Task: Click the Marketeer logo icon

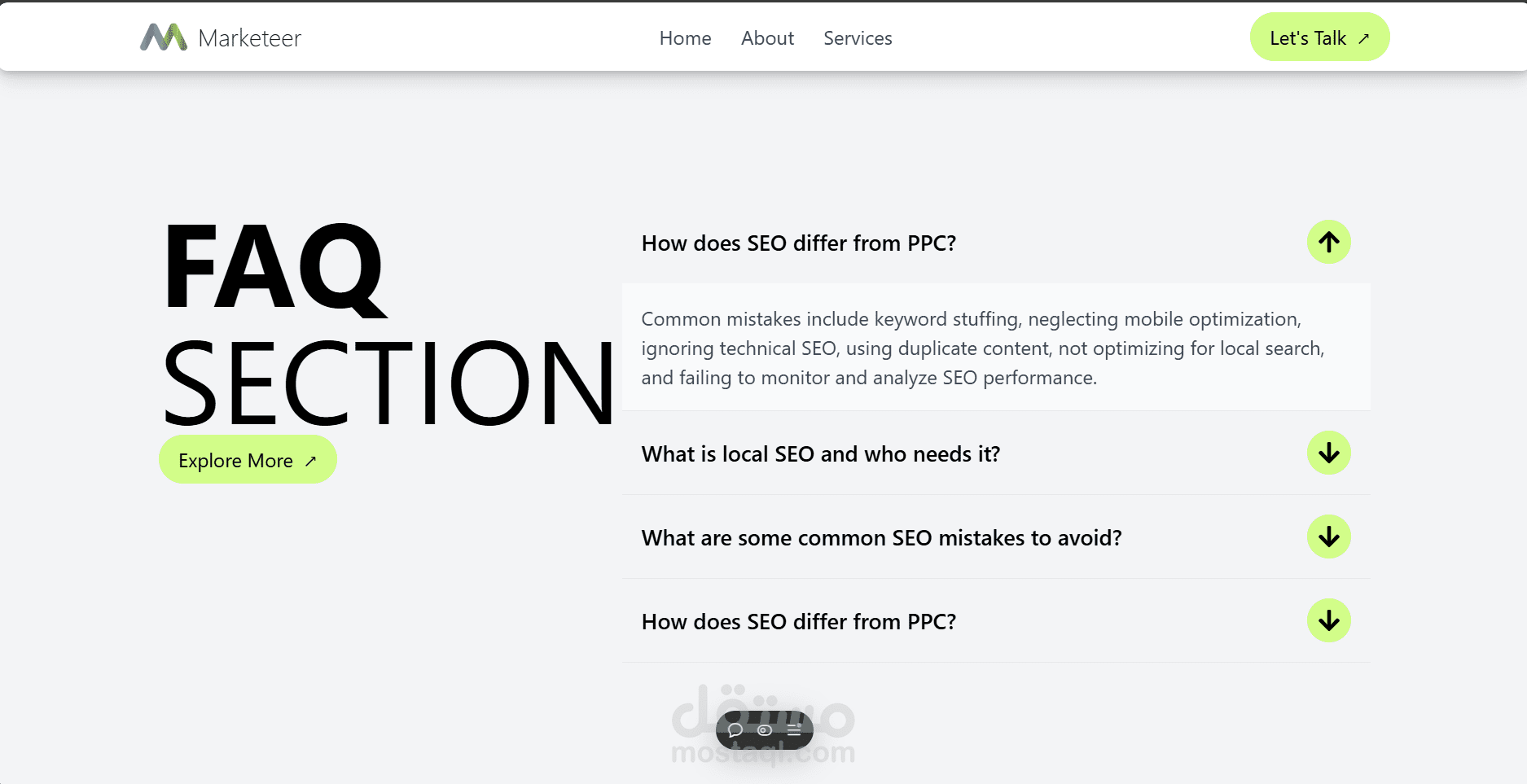Action: (x=164, y=37)
